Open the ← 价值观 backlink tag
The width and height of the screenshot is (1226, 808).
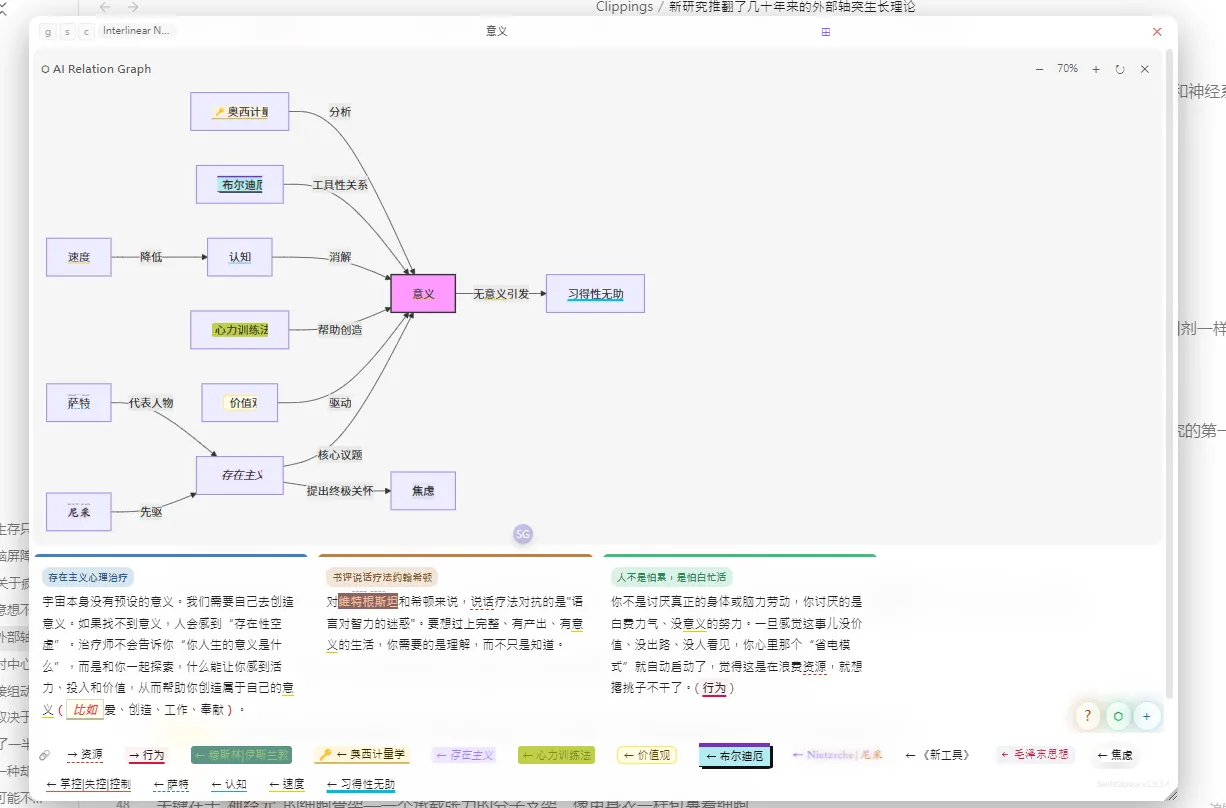point(647,755)
